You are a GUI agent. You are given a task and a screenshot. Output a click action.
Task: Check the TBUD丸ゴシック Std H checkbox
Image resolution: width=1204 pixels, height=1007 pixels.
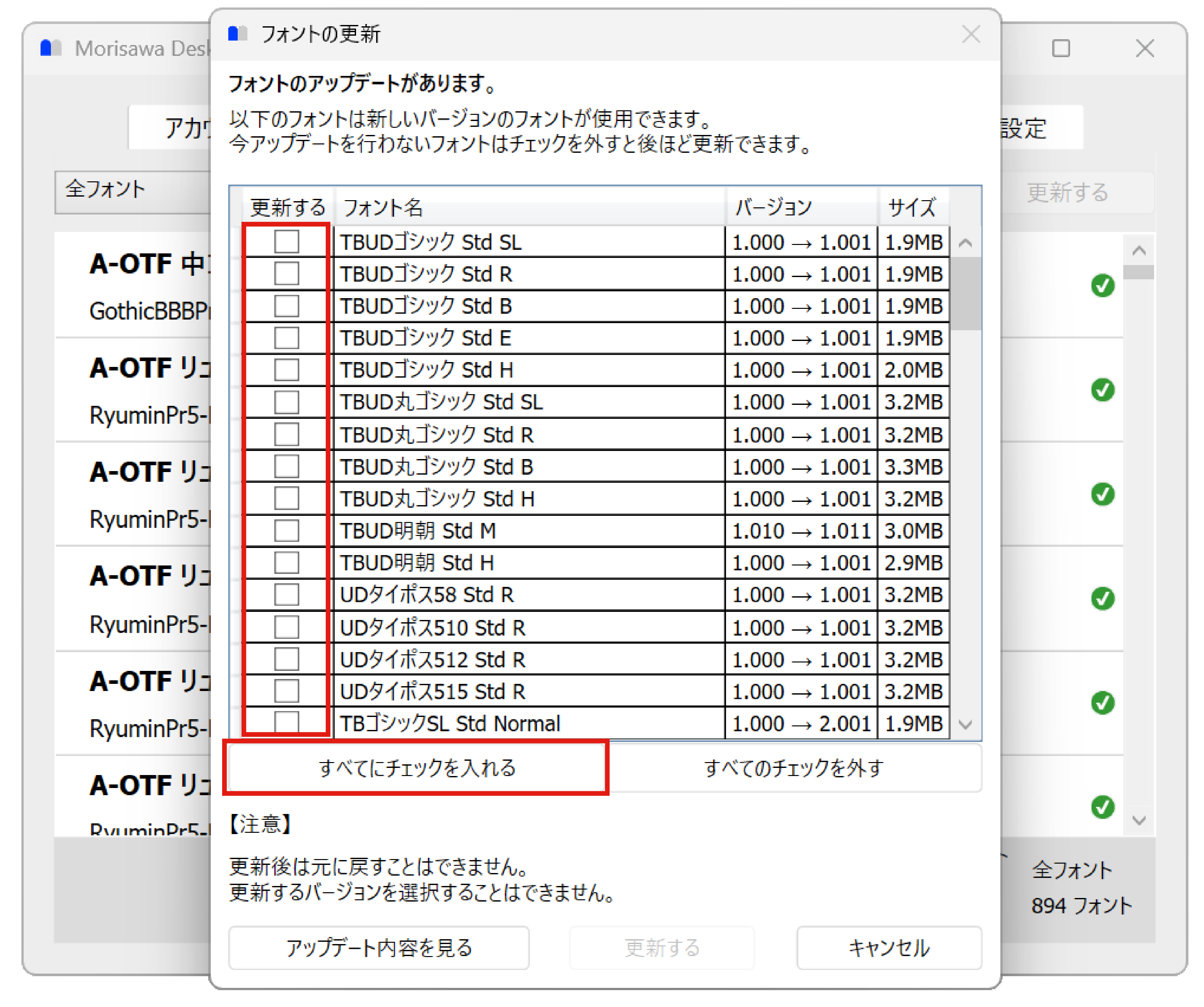click(287, 499)
